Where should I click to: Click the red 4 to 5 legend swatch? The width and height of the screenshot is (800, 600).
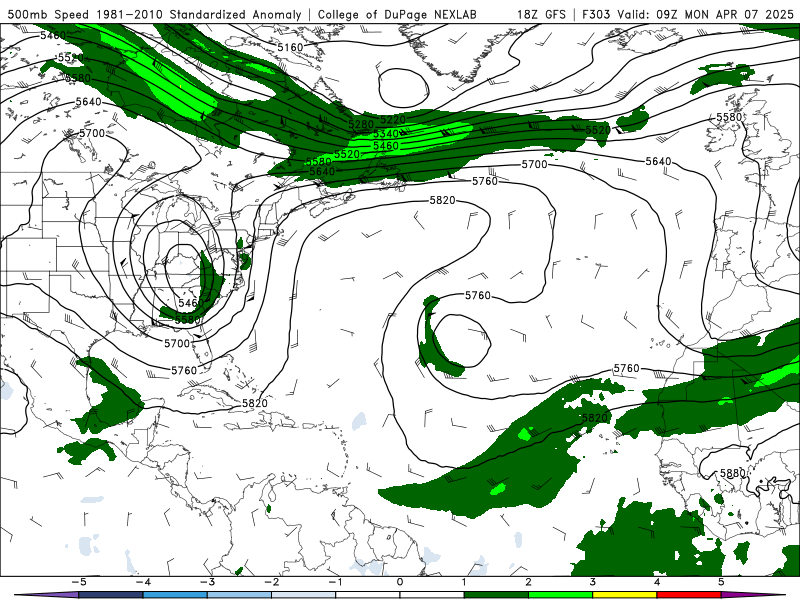(x=688, y=595)
